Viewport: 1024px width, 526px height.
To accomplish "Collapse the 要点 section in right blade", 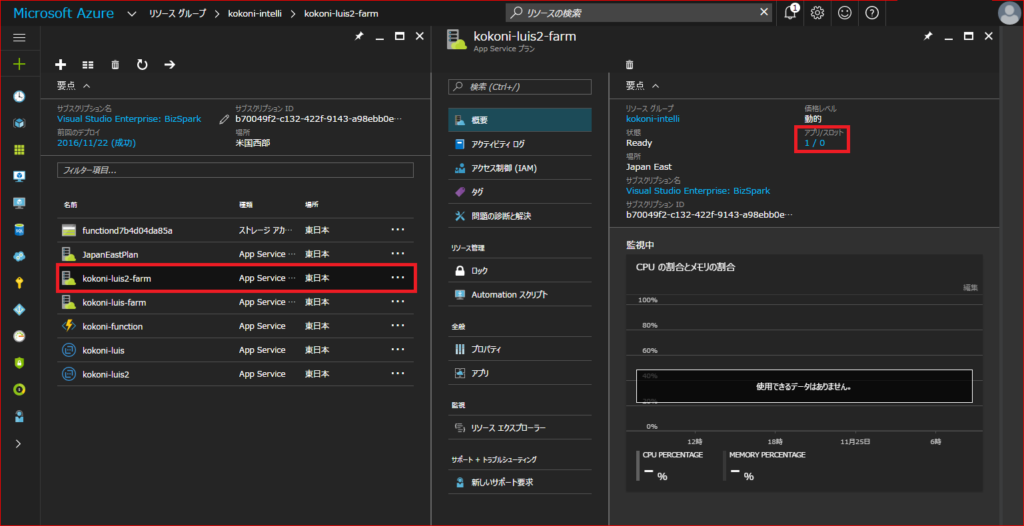I will [655, 87].
